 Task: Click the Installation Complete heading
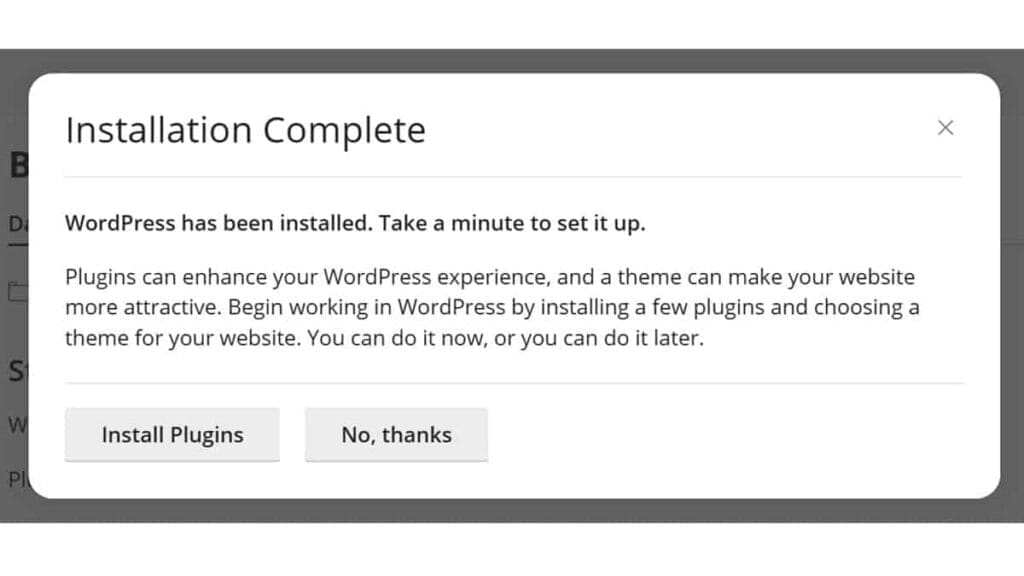[244, 129]
